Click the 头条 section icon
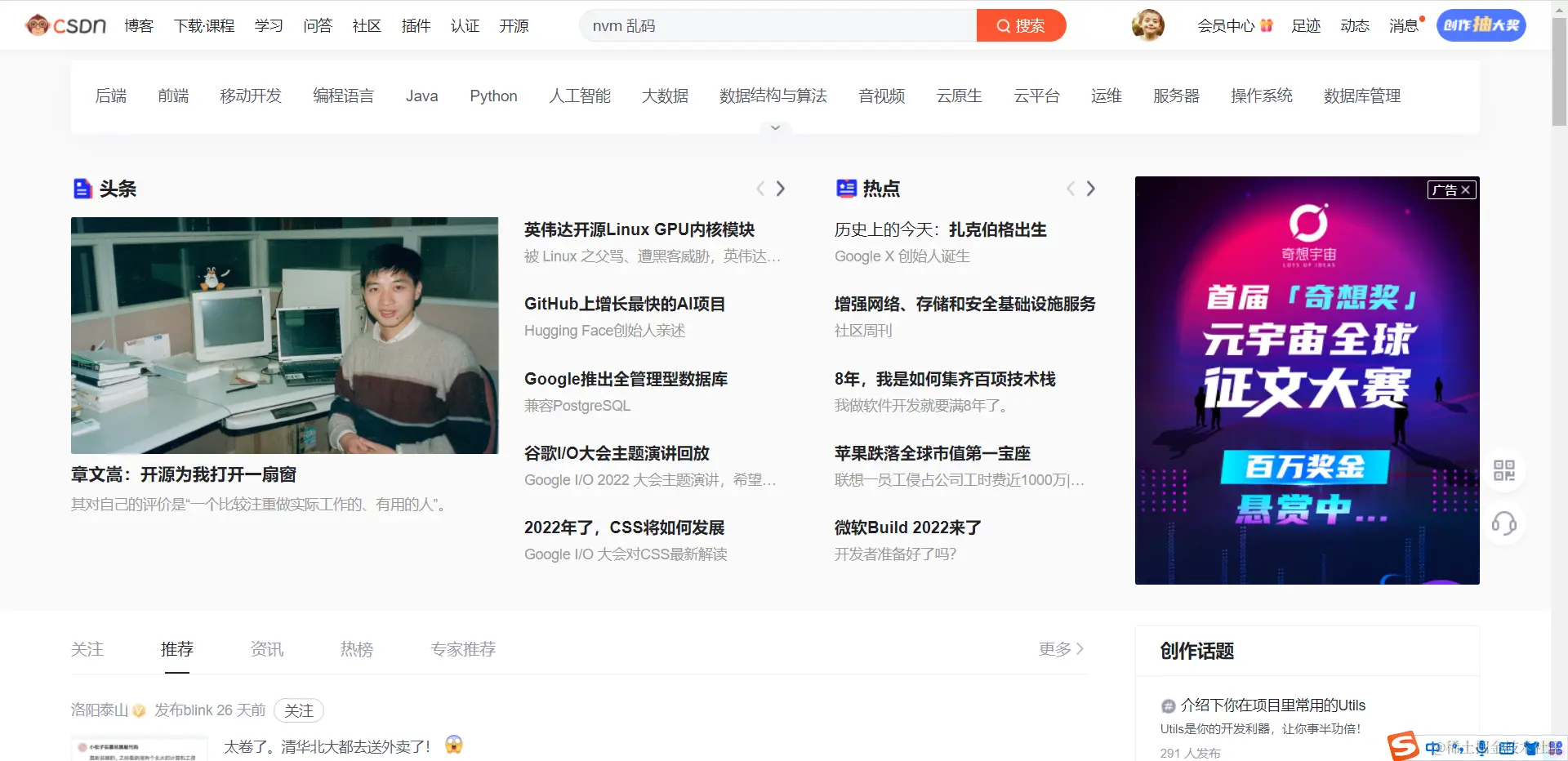The height and width of the screenshot is (761, 1568). [x=82, y=189]
